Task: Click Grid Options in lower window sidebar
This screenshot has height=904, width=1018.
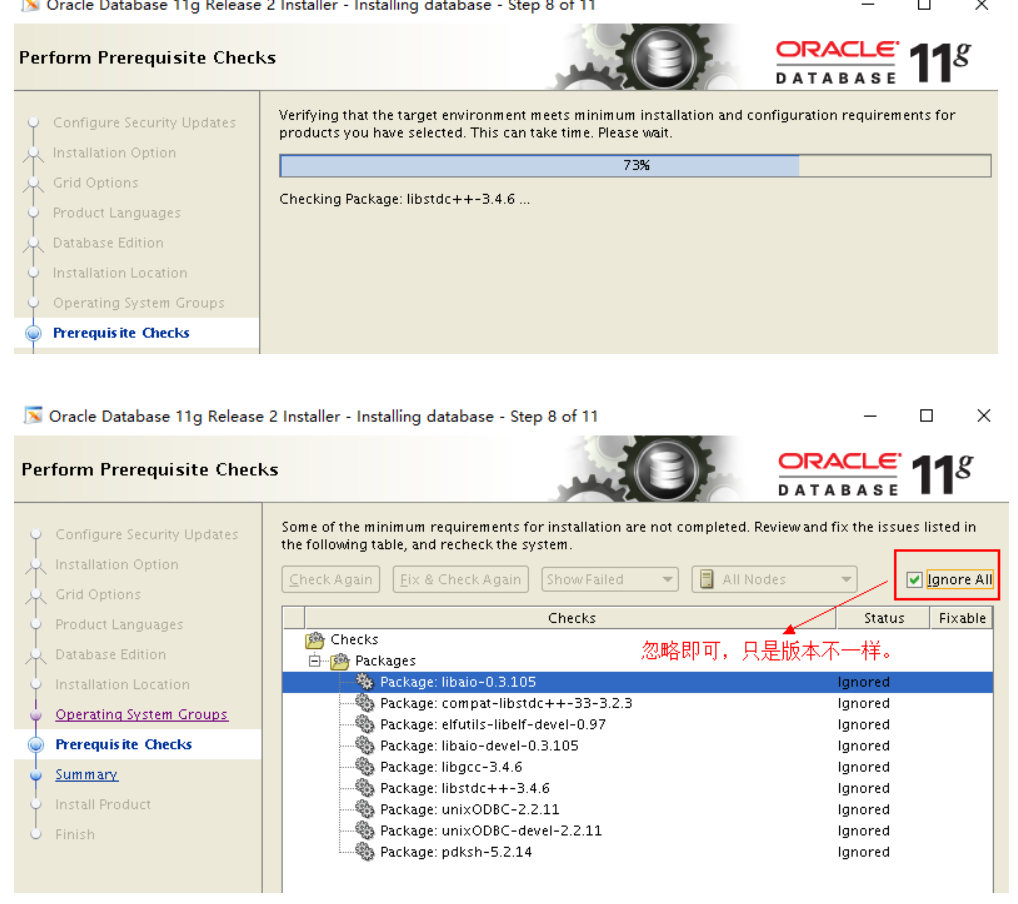Action: pyautogui.click(x=97, y=594)
